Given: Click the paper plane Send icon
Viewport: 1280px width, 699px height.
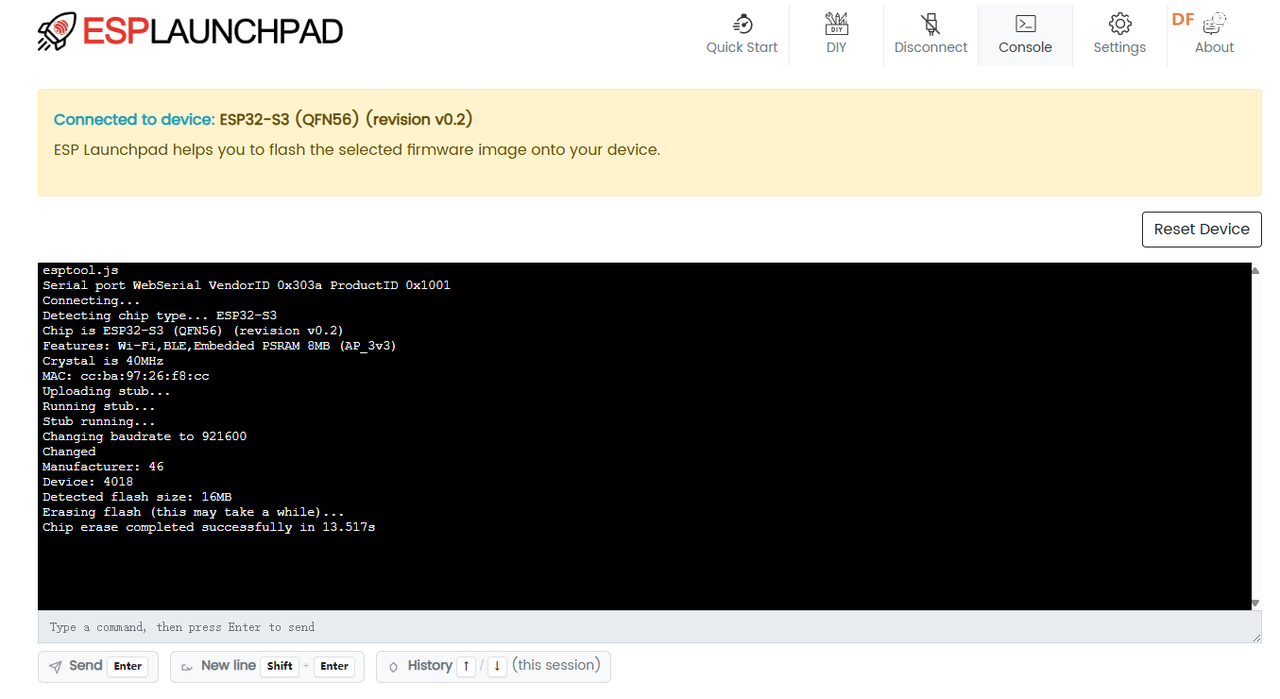Looking at the screenshot, I should point(56,667).
